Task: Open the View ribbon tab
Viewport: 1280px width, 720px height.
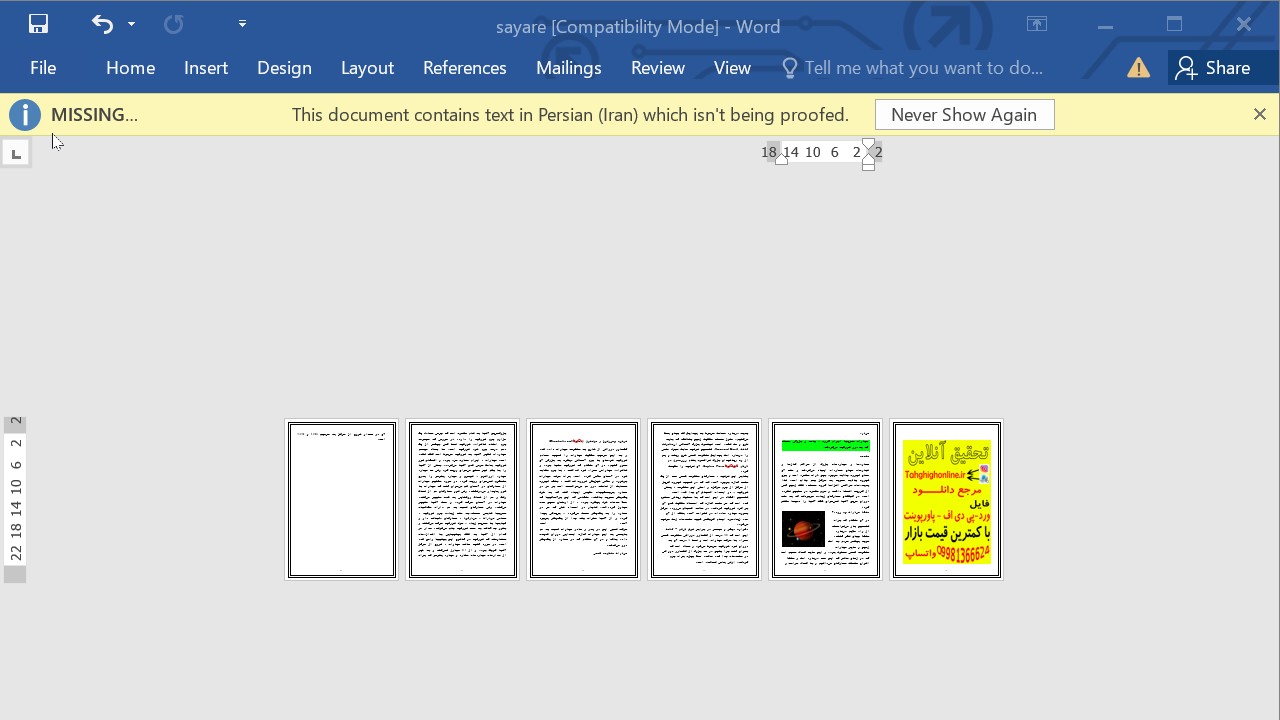Action: point(732,68)
